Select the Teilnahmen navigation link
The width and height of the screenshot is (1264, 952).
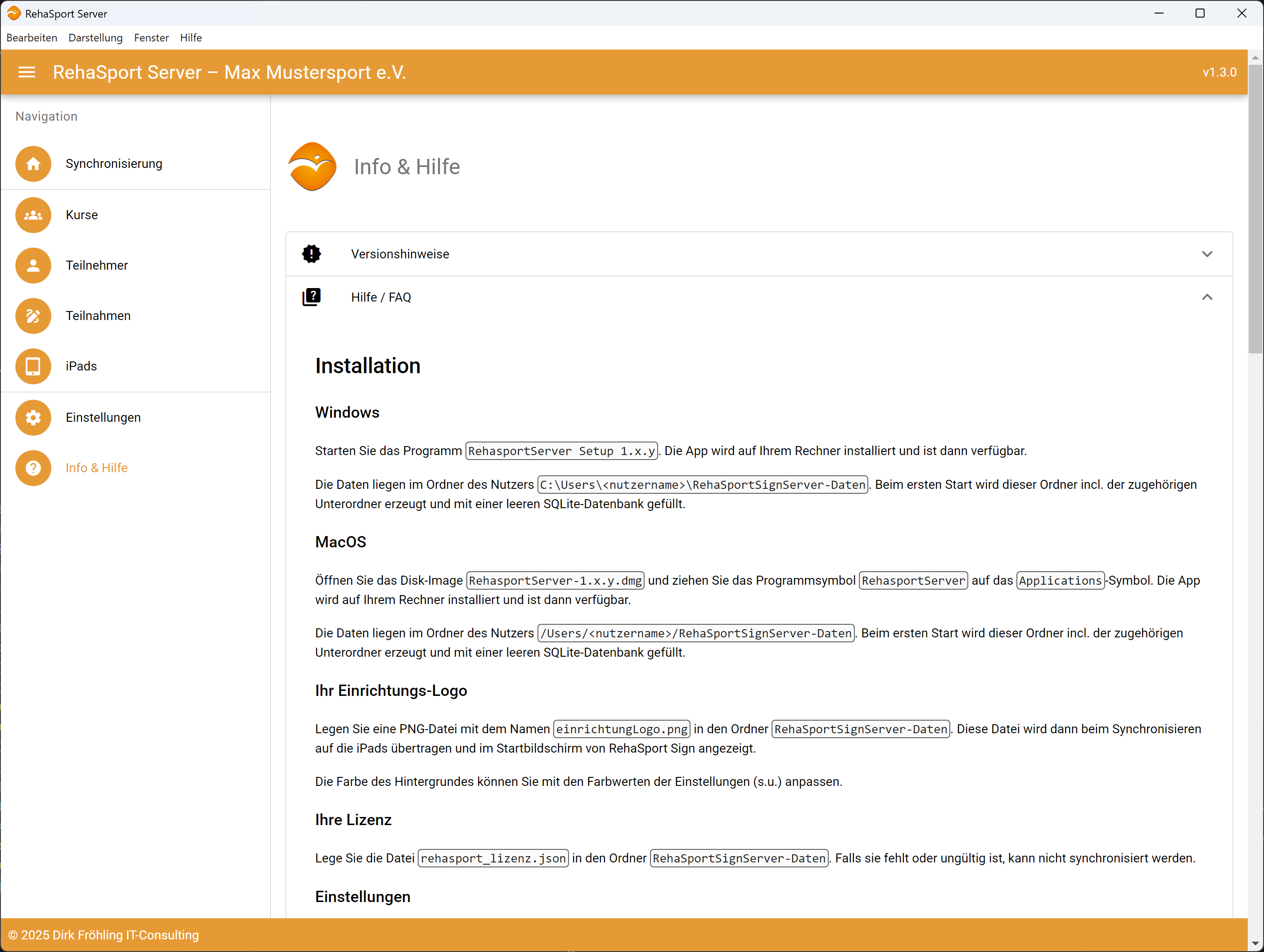click(x=98, y=316)
